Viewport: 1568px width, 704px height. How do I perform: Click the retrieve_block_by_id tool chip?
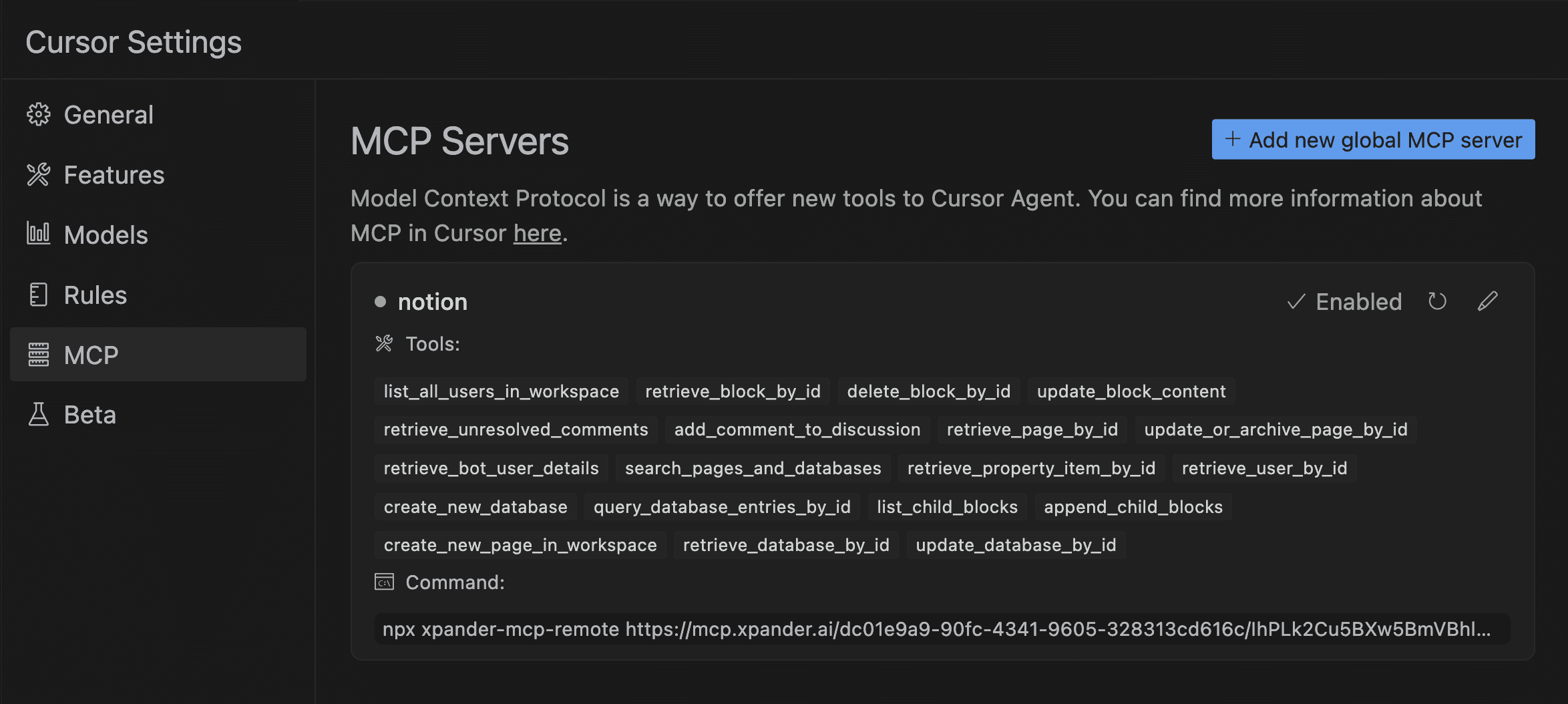point(733,391)
